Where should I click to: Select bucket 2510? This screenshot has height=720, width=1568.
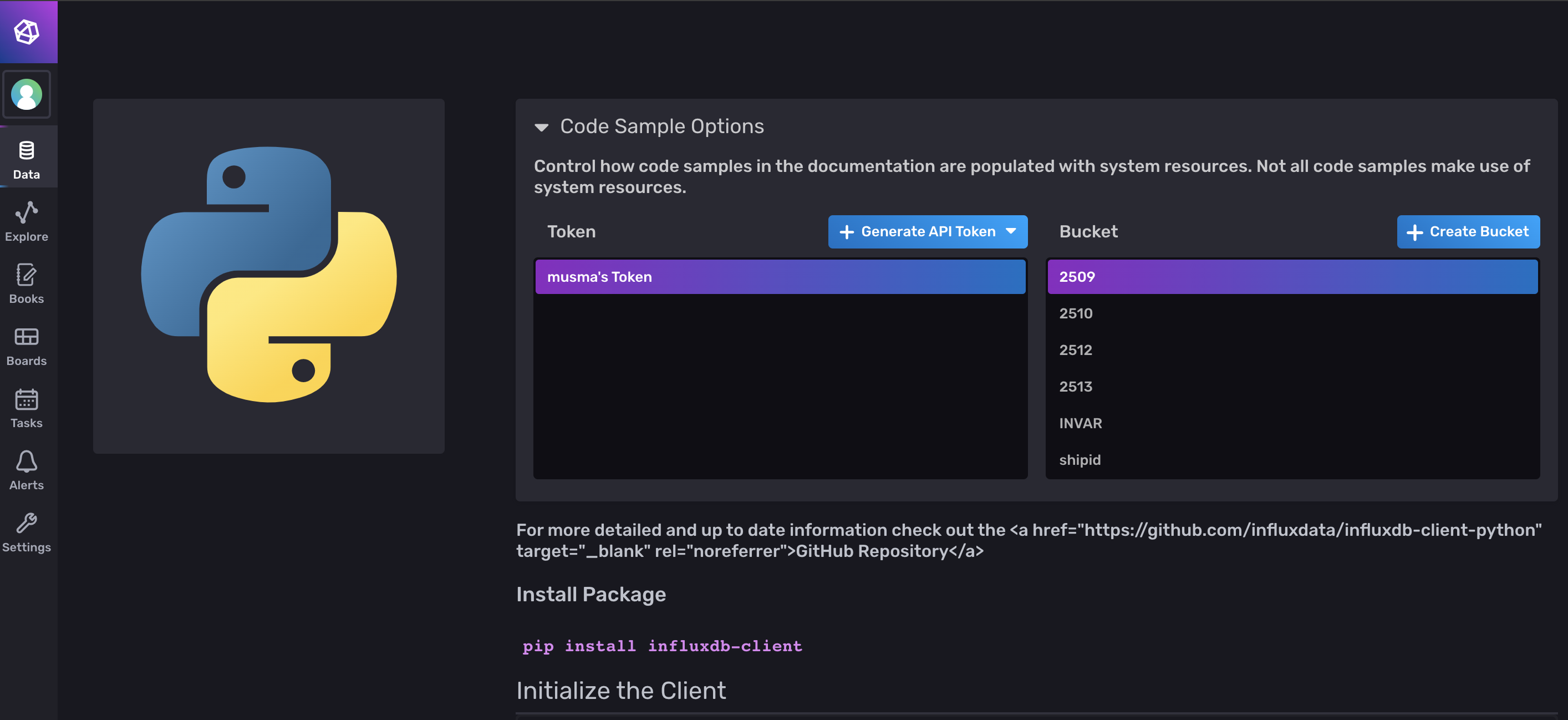click(1292, 313)
